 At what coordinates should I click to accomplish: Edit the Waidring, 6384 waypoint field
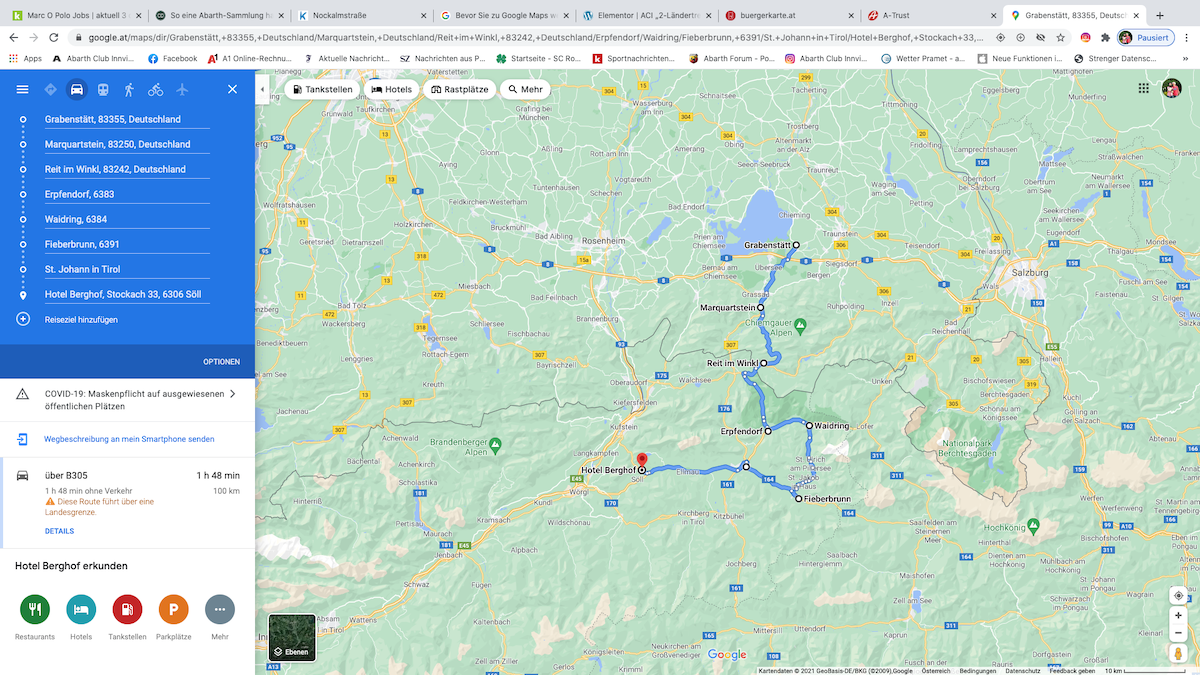pyautogui.click(x=127, y=219)
